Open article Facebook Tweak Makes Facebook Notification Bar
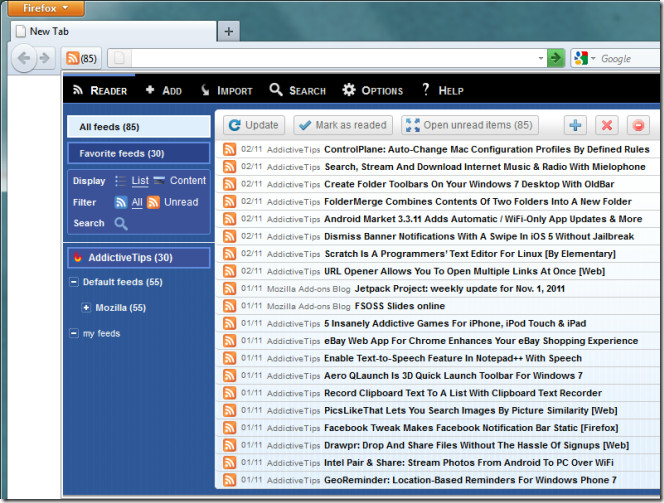 tap(471, 428)
